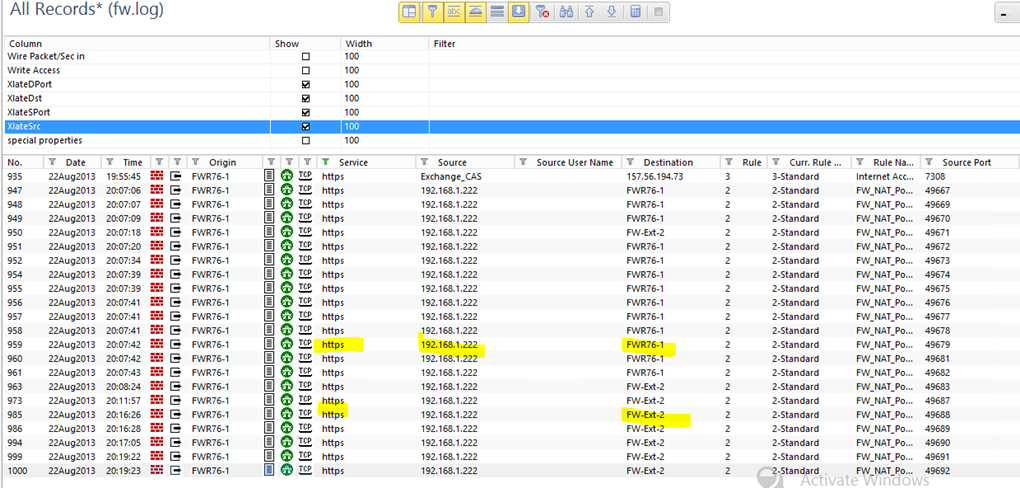Select the Exchange_CAS source cell
Screen dimensions: 1020x488
[x=451, y=176]
